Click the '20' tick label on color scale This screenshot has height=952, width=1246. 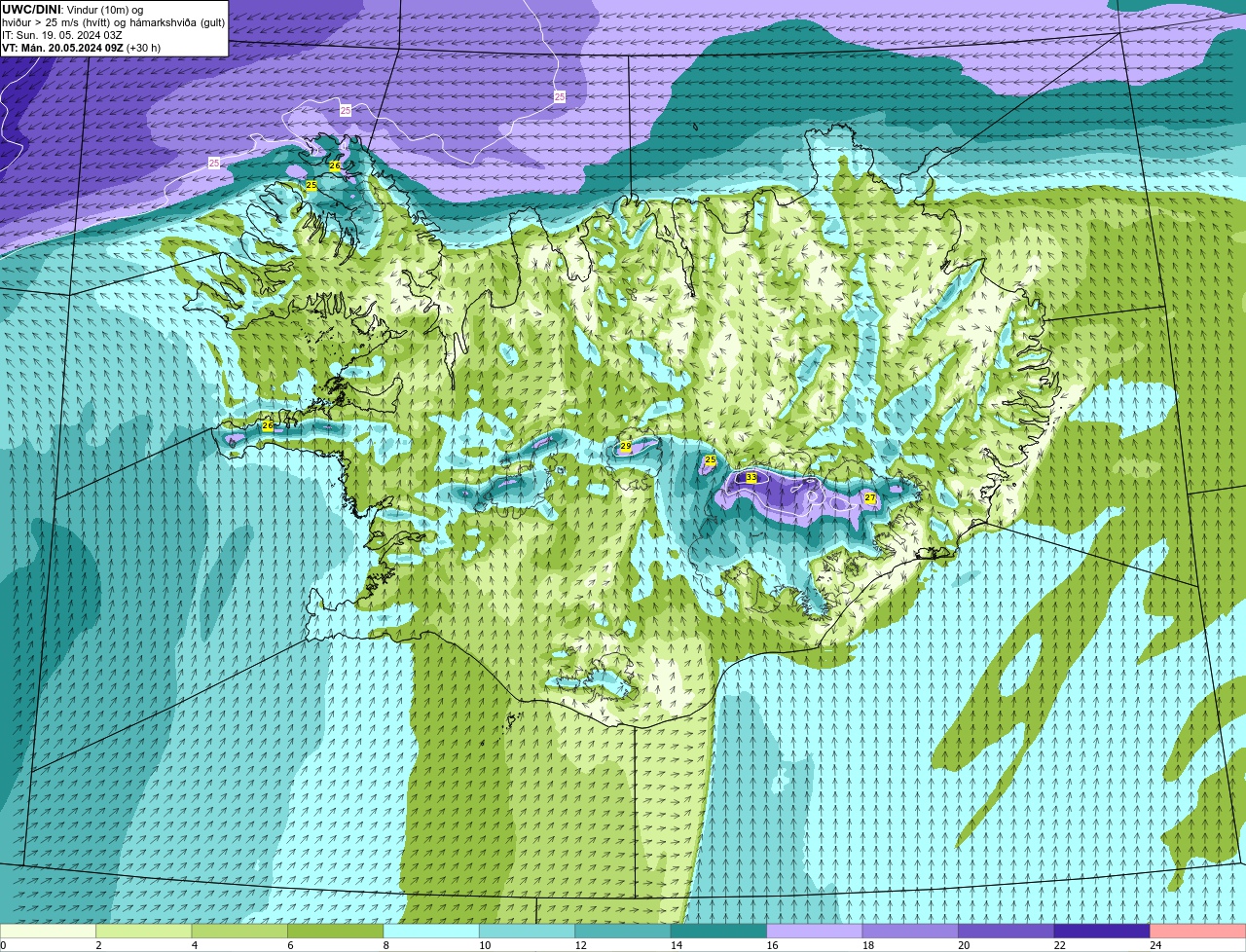964,945
